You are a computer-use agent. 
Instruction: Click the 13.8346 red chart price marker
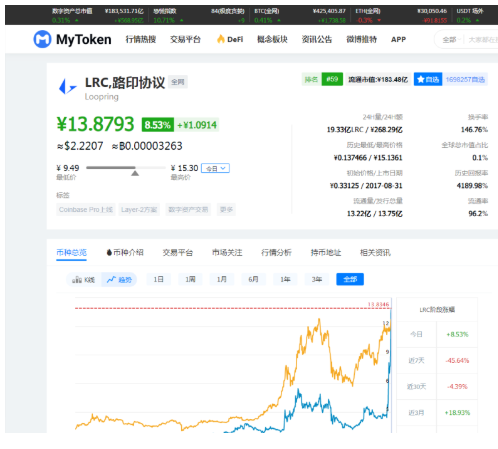378,304
